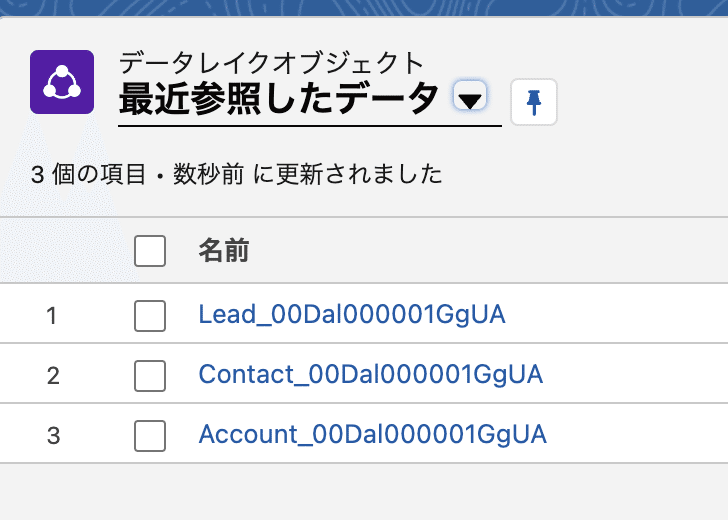Viewport: 728px width, 520px height.
Task: Click the blue patterned banner at top
Action: (x=364, y=8)
